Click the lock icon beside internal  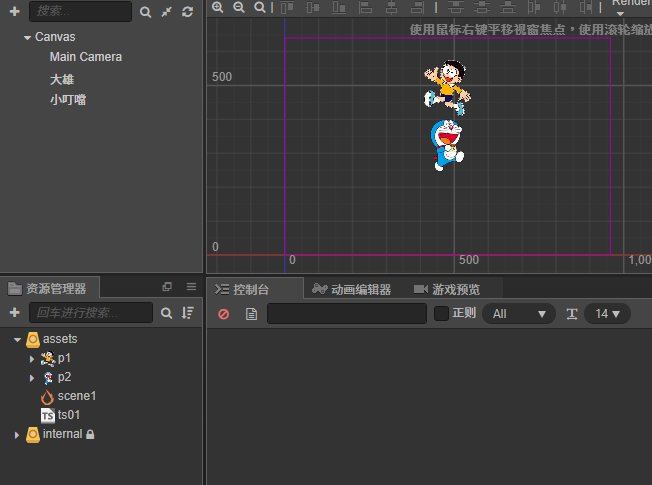(90, 434)
